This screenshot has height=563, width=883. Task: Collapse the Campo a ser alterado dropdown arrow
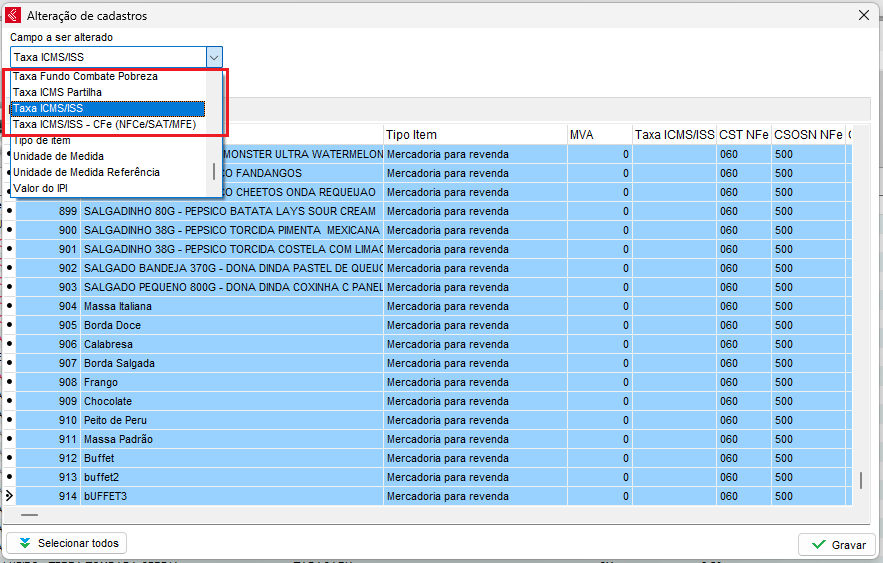213,58
